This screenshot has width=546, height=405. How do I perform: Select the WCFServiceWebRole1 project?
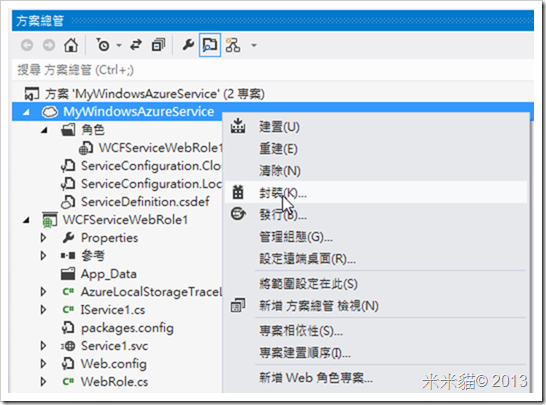[x=125, y=220]
